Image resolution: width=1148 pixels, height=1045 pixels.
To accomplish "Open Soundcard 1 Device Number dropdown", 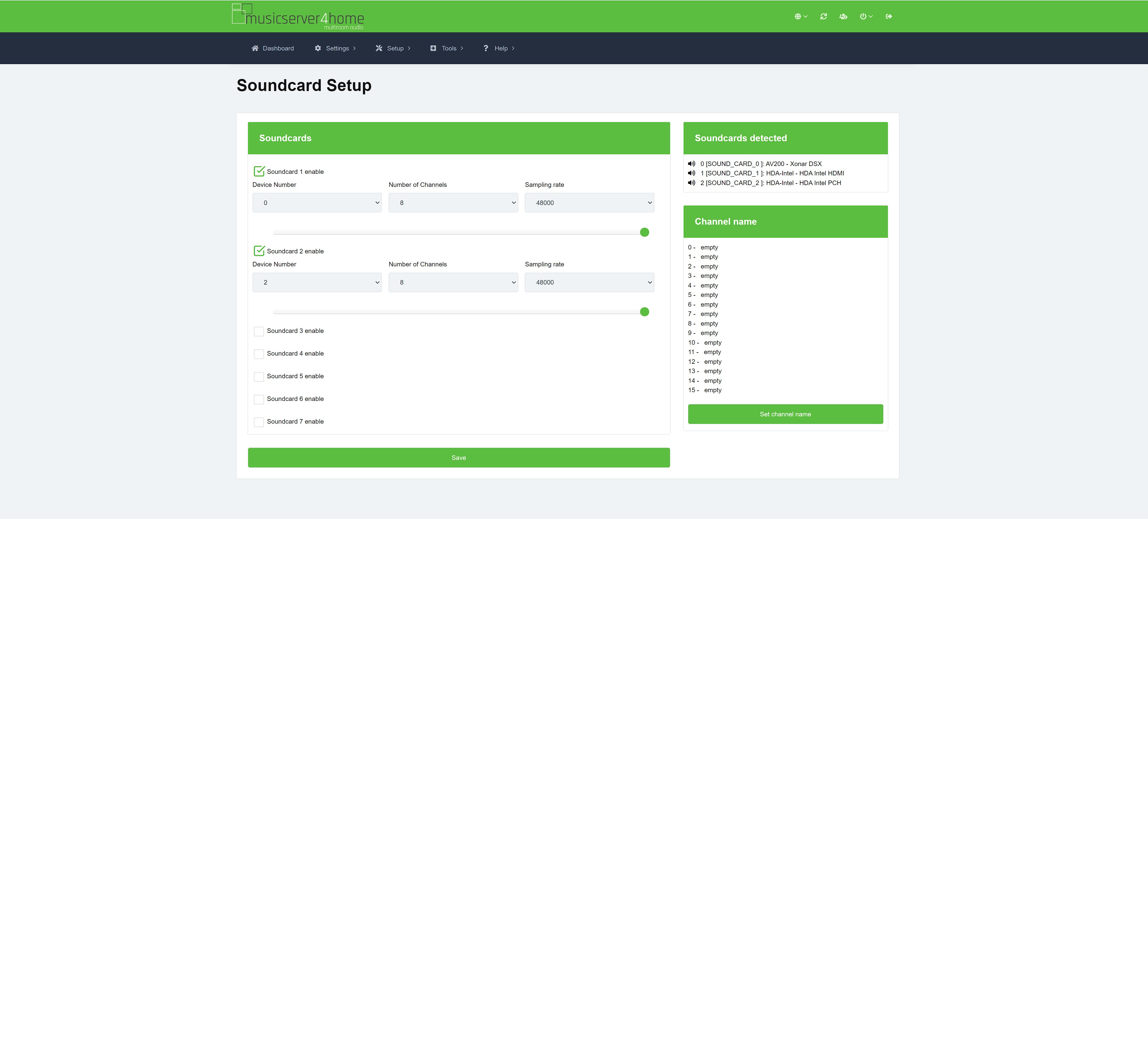I will click(x=317, y=203).
